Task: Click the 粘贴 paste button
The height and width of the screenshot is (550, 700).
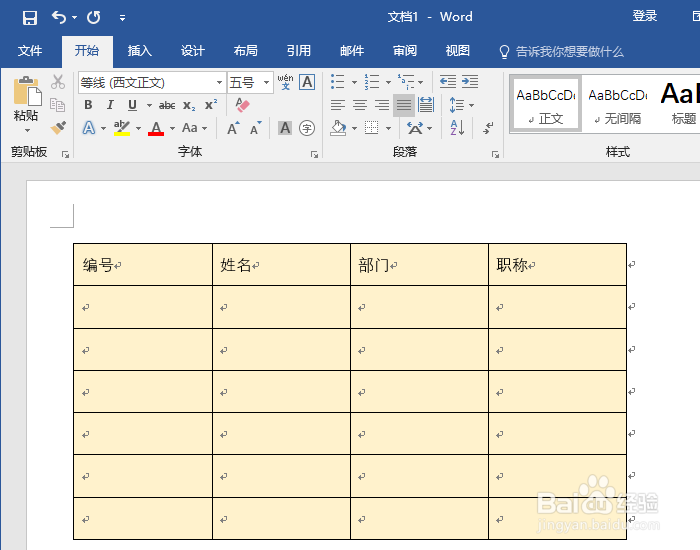Action: click(27, 99)
